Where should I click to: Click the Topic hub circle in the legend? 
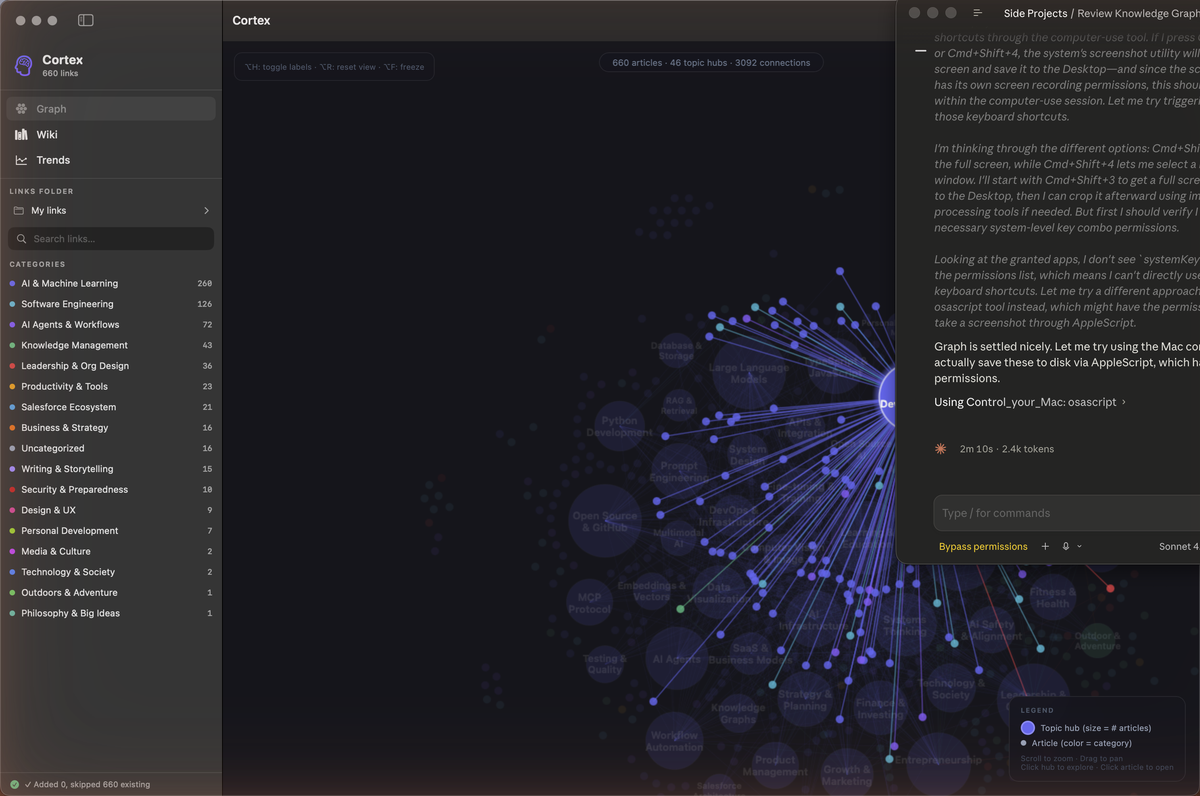point(1027,728)
